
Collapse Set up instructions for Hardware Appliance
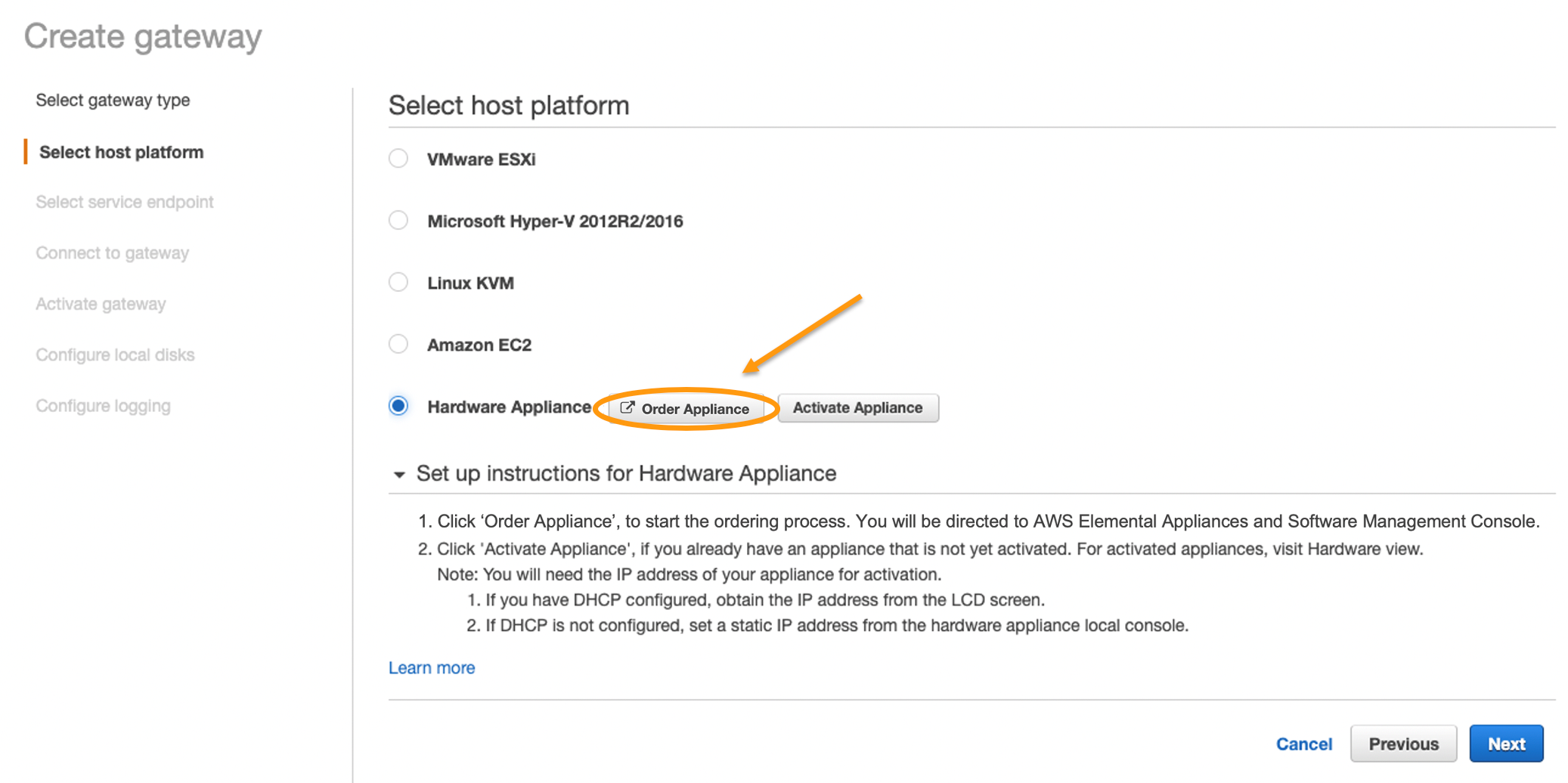point(400,474)
